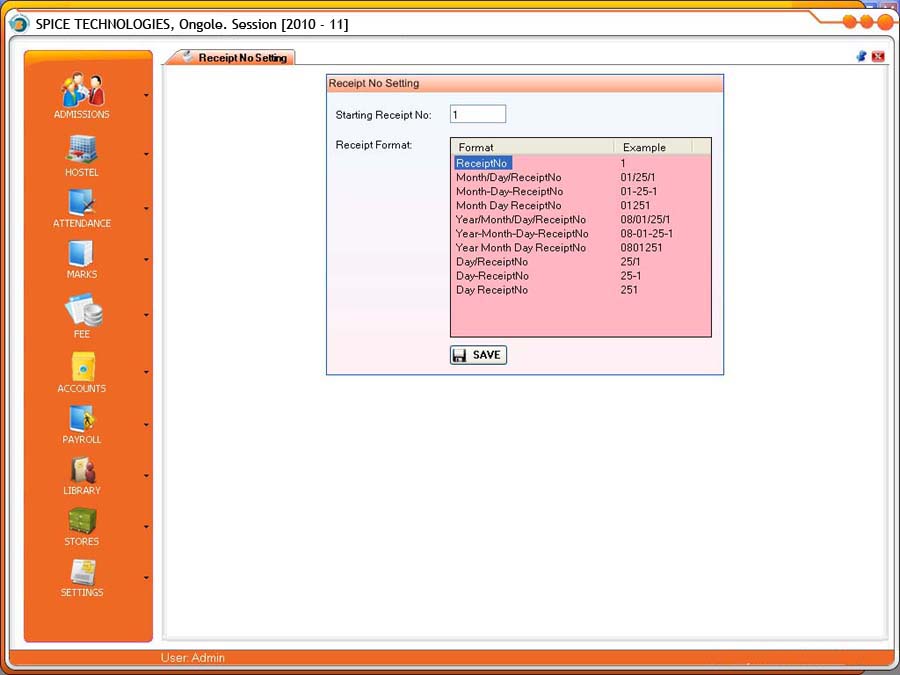Image resolution: width=900 pixels, height=675 pixels.
Task: Close the tab with red X icon
Action: click(878, 57)
